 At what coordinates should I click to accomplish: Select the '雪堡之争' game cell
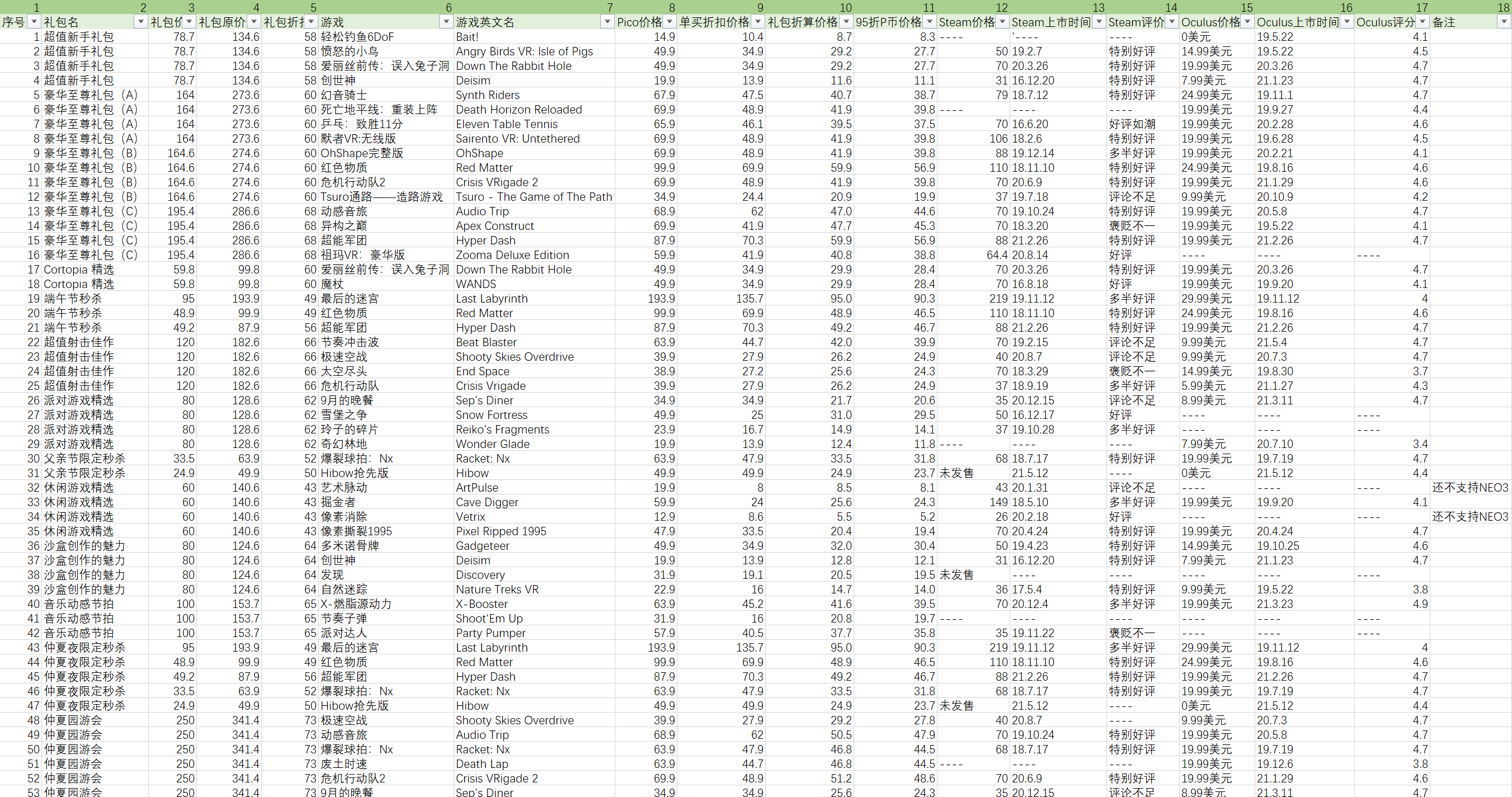386,415
